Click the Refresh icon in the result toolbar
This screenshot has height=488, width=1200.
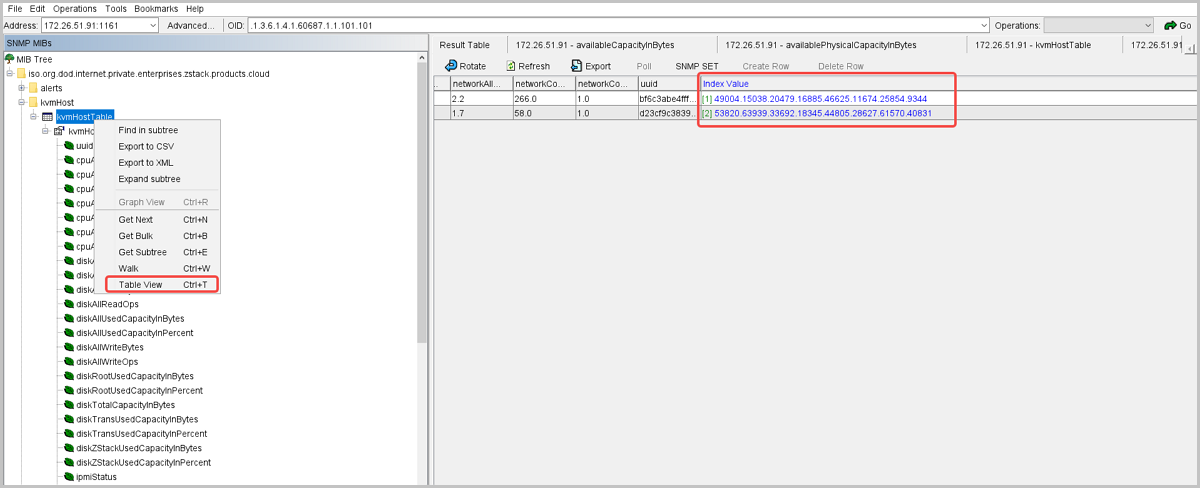[511, 66]
